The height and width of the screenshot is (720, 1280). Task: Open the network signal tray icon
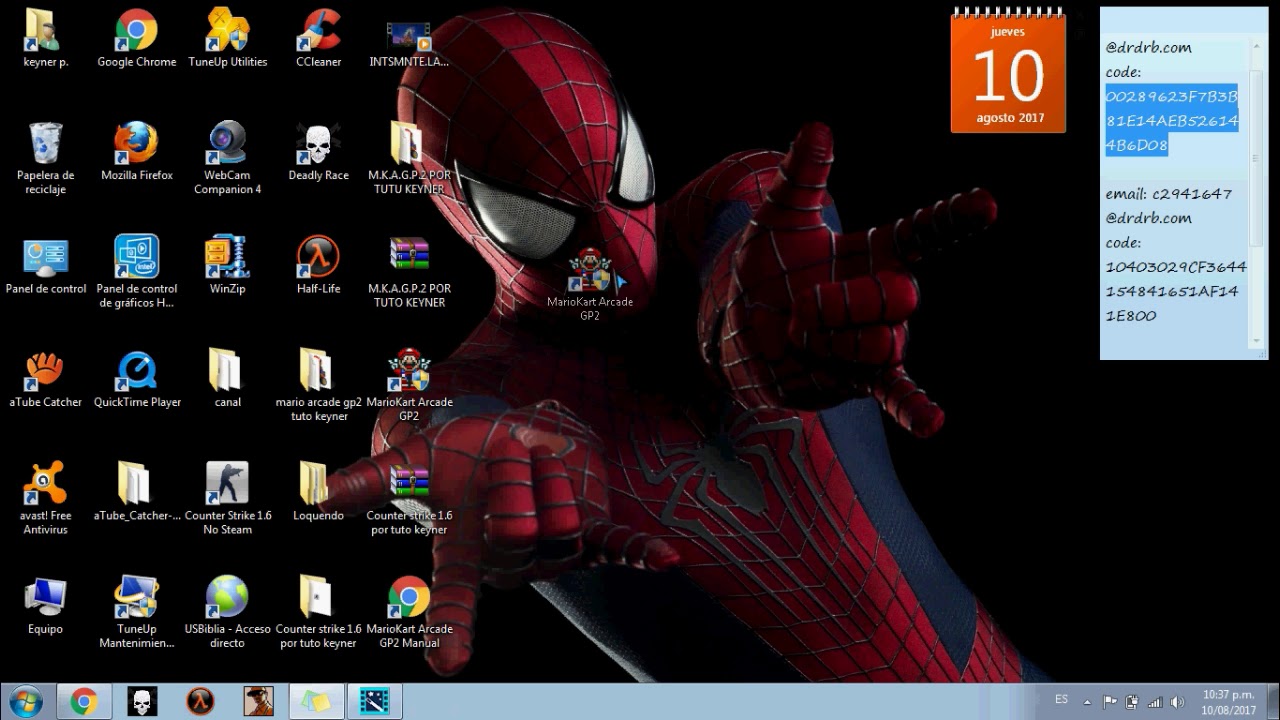click(x=1155, y=702)
